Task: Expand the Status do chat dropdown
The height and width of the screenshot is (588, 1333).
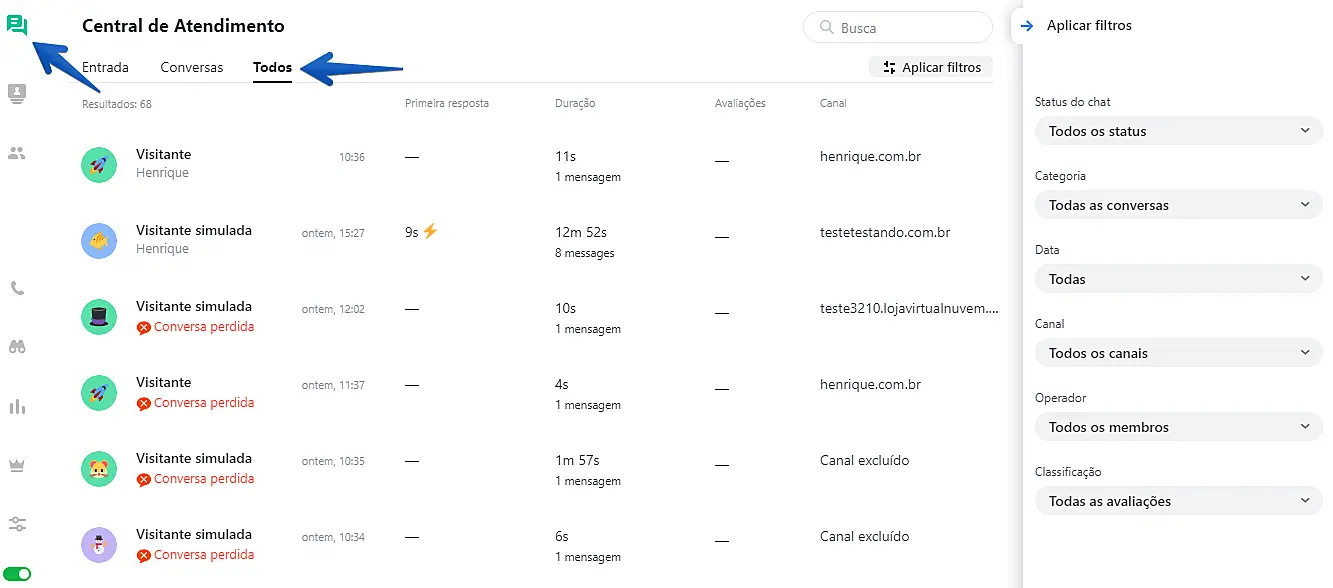Action: point(1178,131)
